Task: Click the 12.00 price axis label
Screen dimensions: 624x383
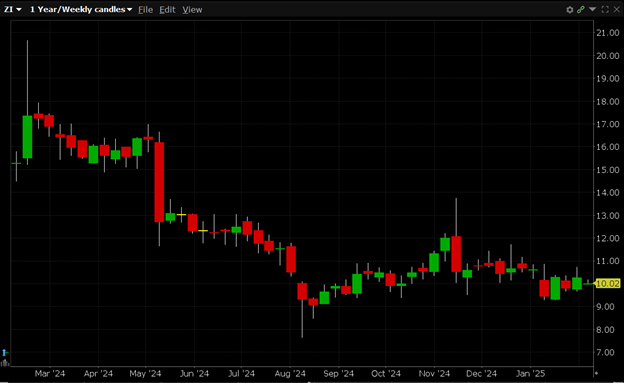Action: (x=607, y=238)
